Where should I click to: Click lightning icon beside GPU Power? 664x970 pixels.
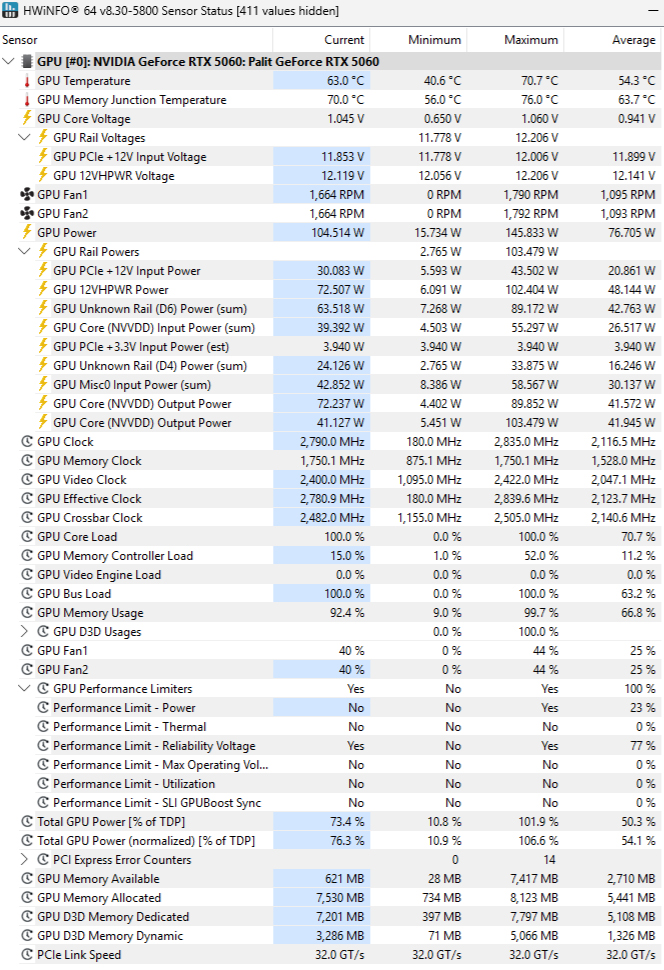pyautogui.click(x=27, y=232)
